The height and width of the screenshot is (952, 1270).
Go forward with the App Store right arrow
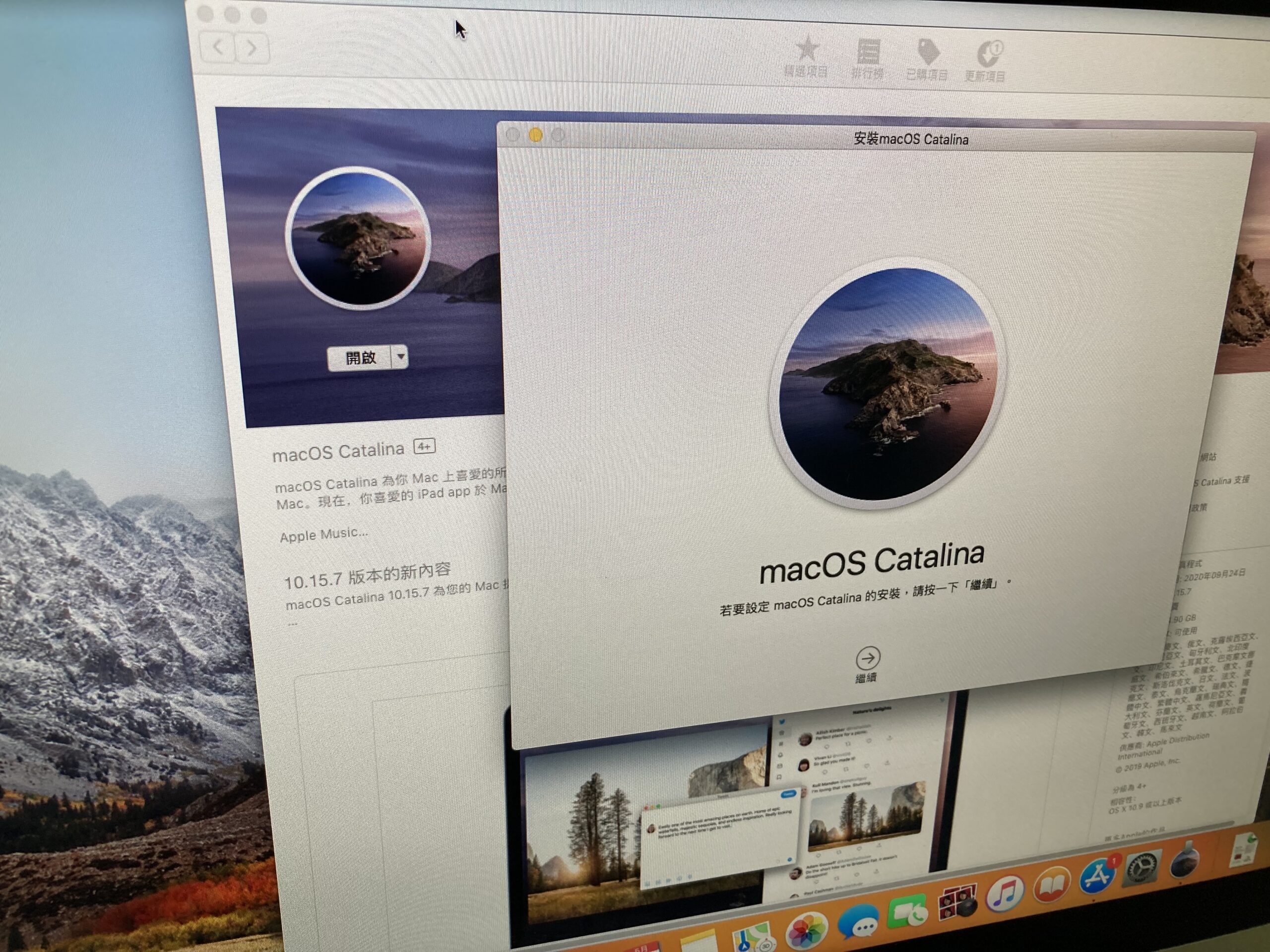point(253,48)
